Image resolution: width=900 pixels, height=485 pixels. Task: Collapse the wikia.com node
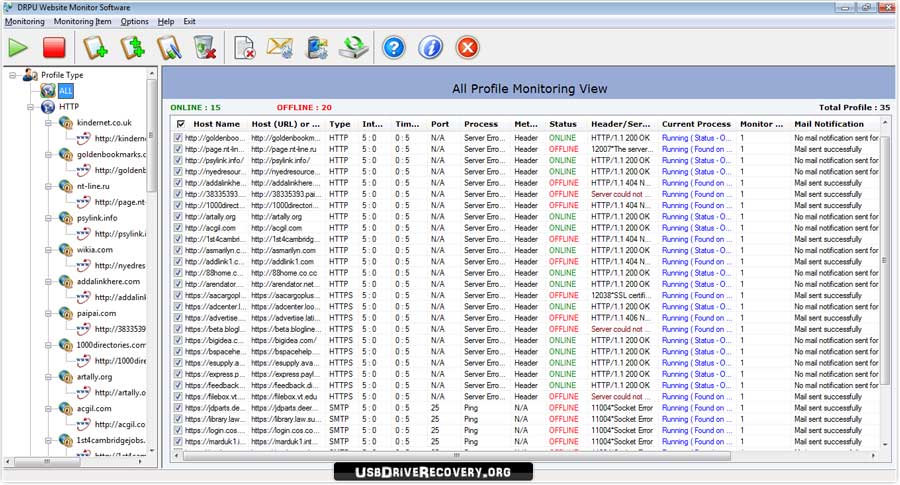49,250
